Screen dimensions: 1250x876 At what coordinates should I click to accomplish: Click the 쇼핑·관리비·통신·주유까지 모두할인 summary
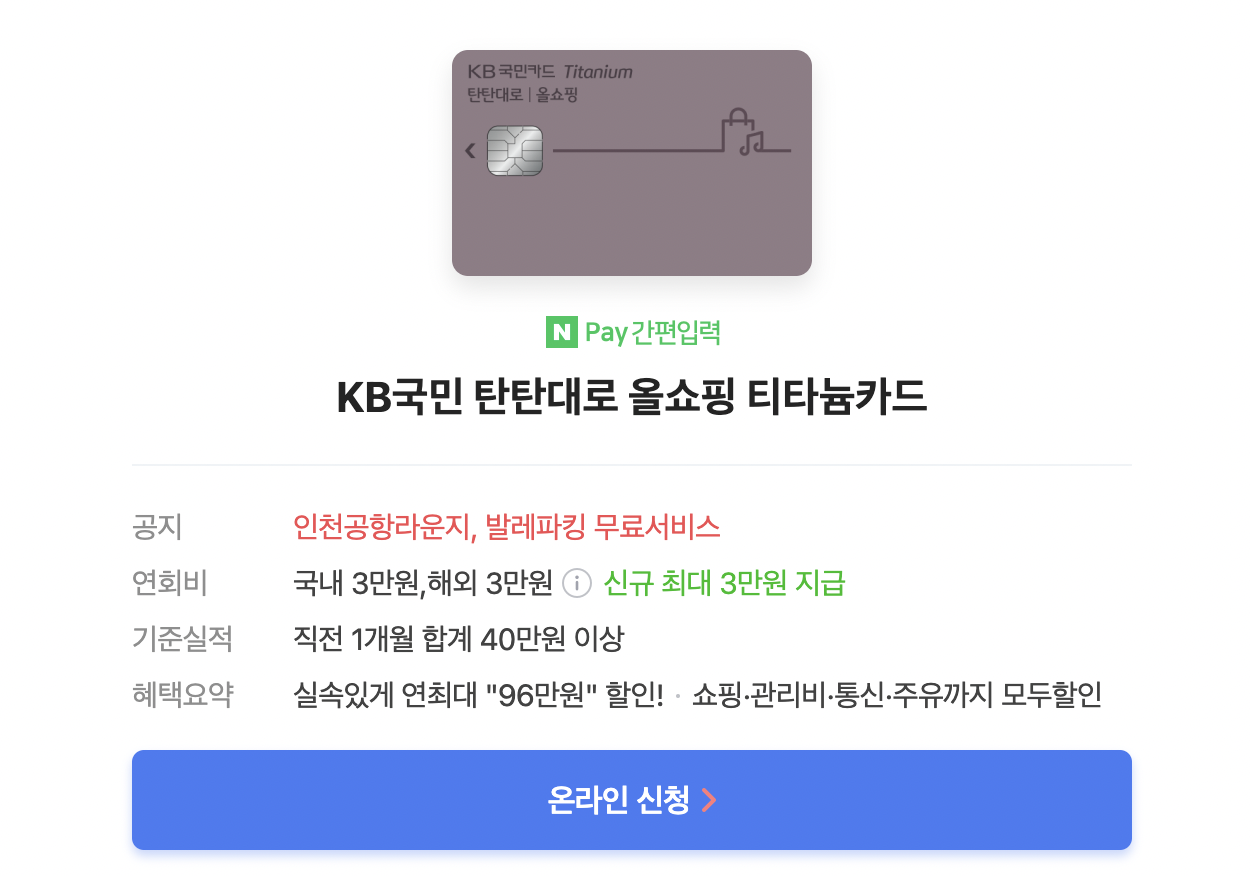897,694
